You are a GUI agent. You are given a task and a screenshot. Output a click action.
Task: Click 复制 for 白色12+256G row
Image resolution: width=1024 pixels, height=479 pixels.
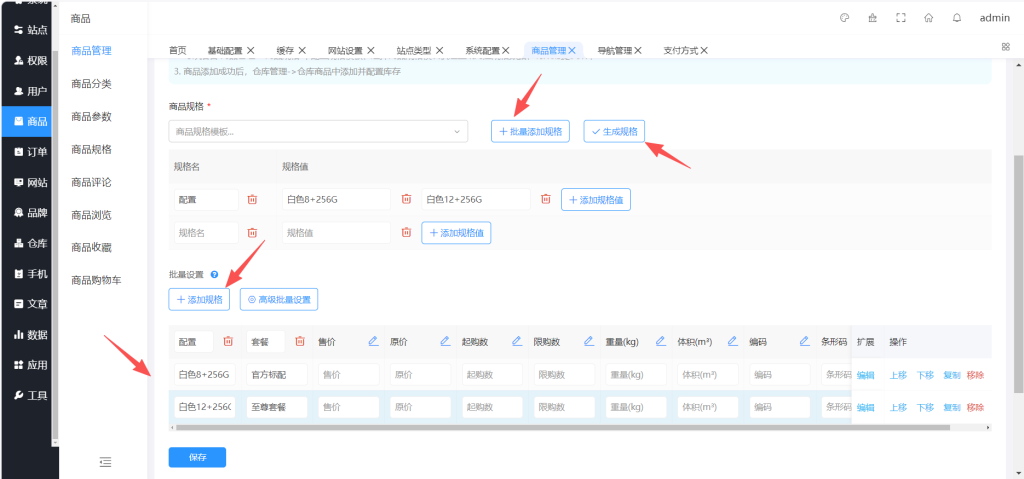point(952,407)
